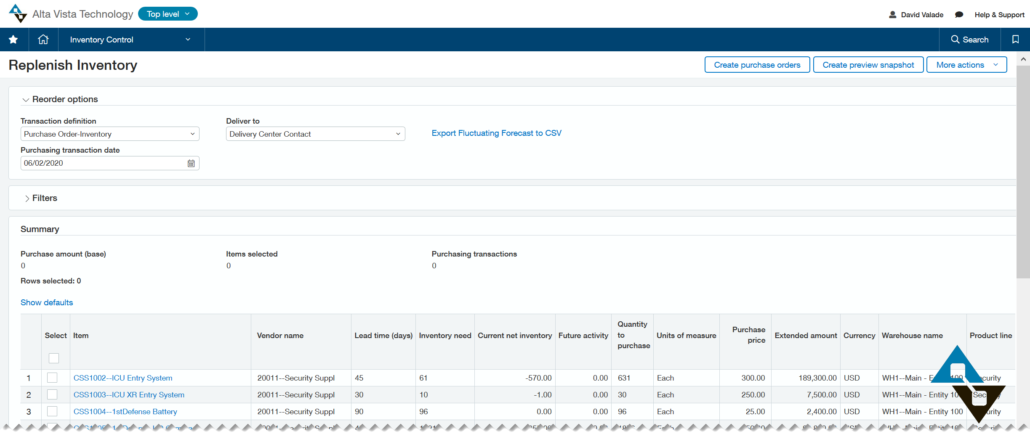The width and height of the screenshot is (1030, 439).
Task: Open Help & Support
Action: [998, 14]
